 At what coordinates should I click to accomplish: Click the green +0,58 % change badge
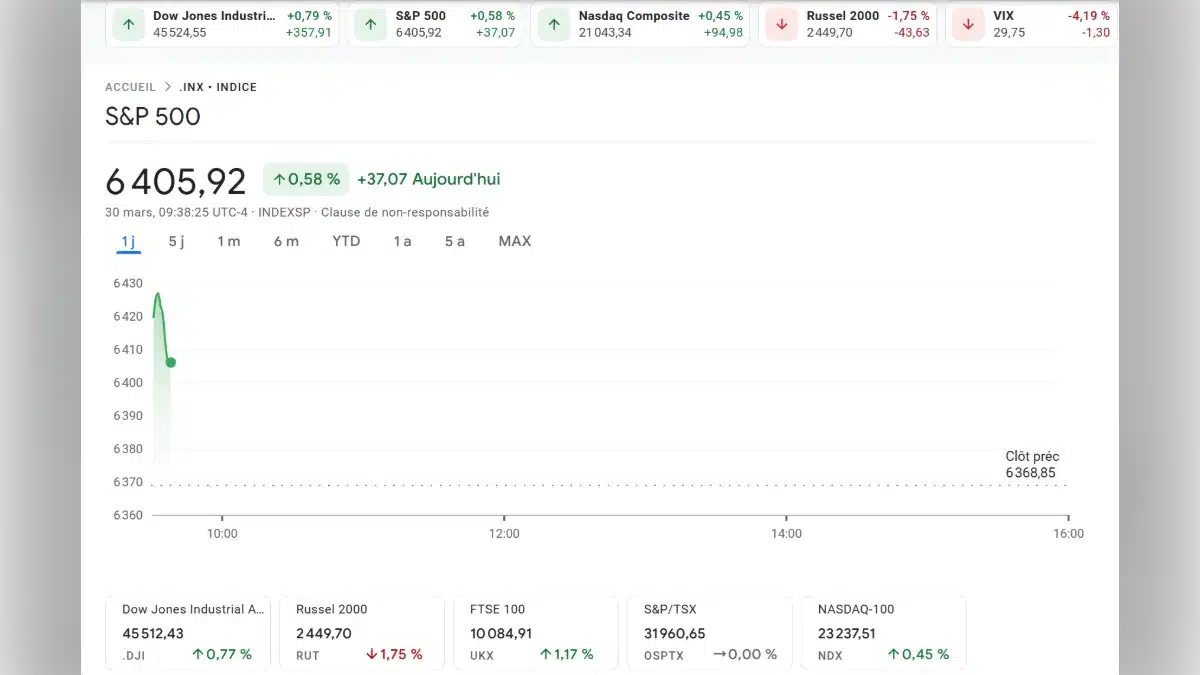click(x=306, y=179)
